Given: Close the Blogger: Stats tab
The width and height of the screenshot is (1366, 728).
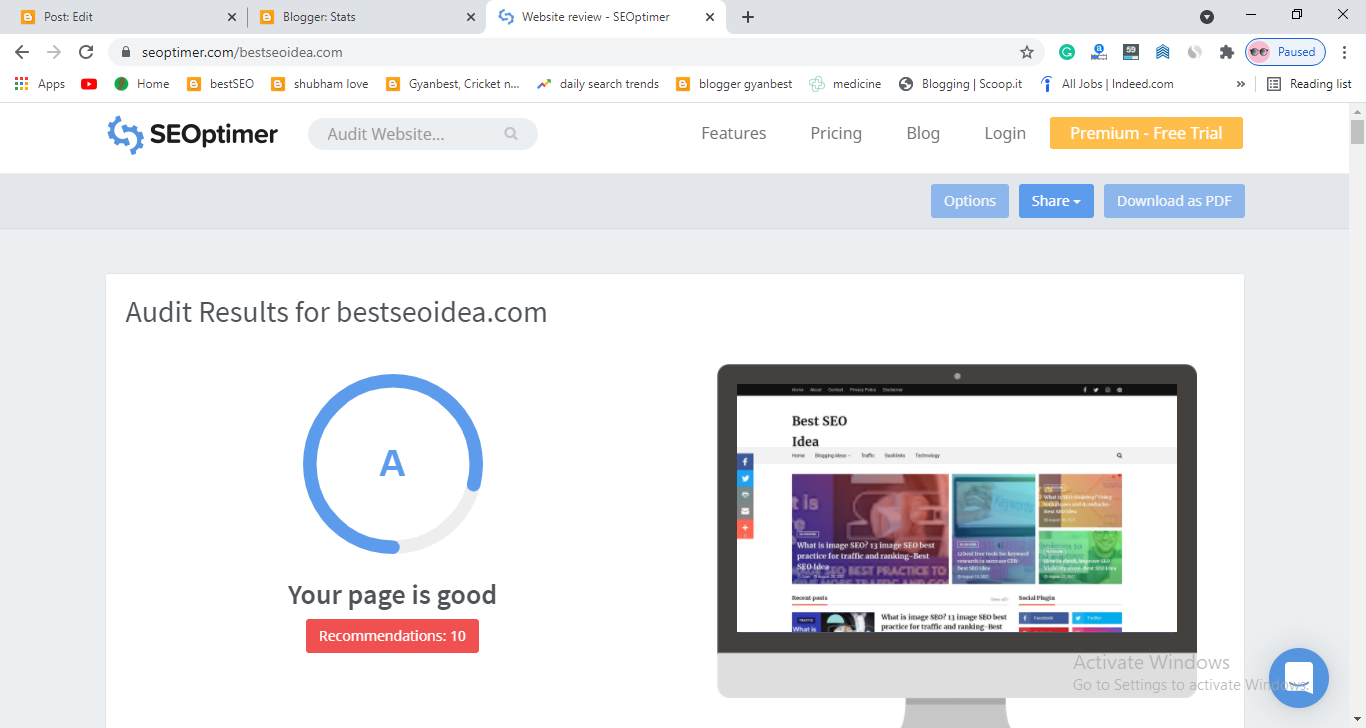Looking at the screenshot, I should 471,17.
